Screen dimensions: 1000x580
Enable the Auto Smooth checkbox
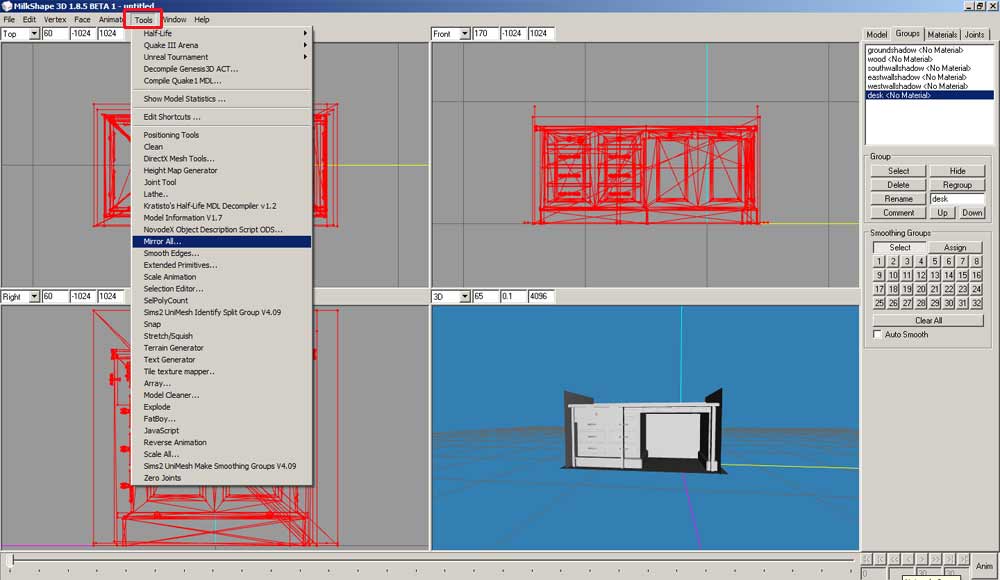(879, 334)
